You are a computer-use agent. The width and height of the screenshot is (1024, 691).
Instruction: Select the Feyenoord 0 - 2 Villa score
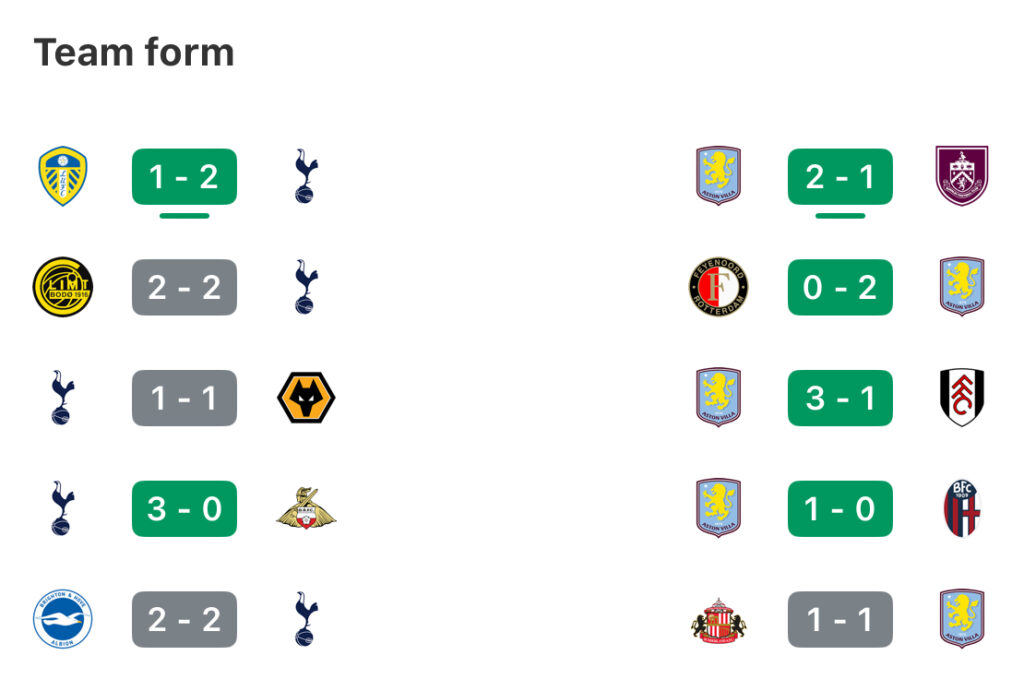coord(840,287)
